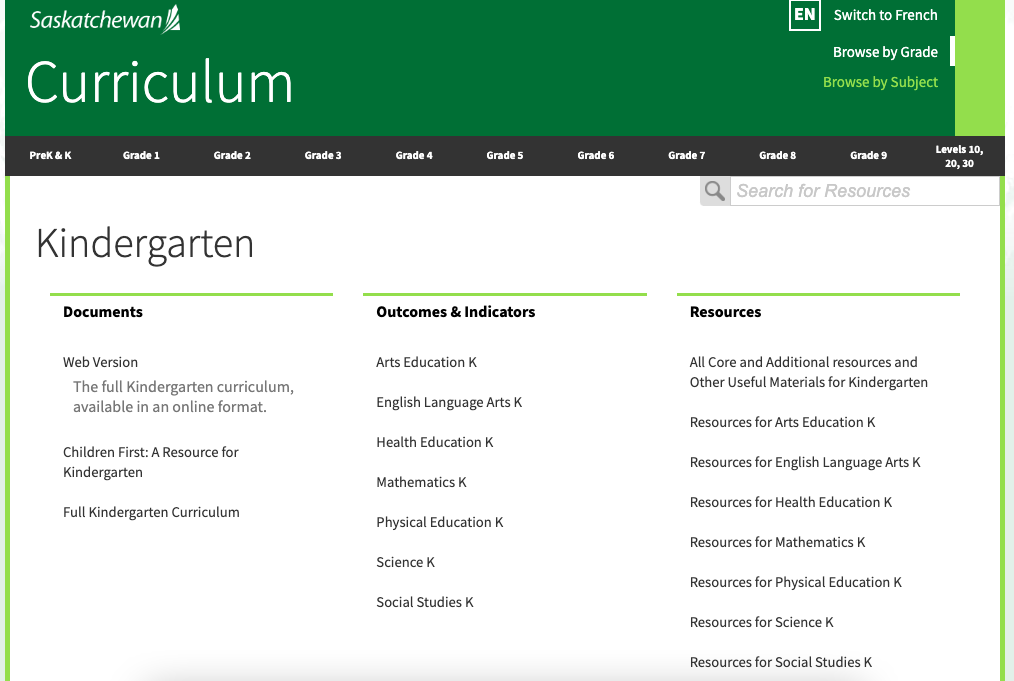This screenshot has height=681, width=1014.
Task: Open the Web Version document
Action: (x=100, y=362)
